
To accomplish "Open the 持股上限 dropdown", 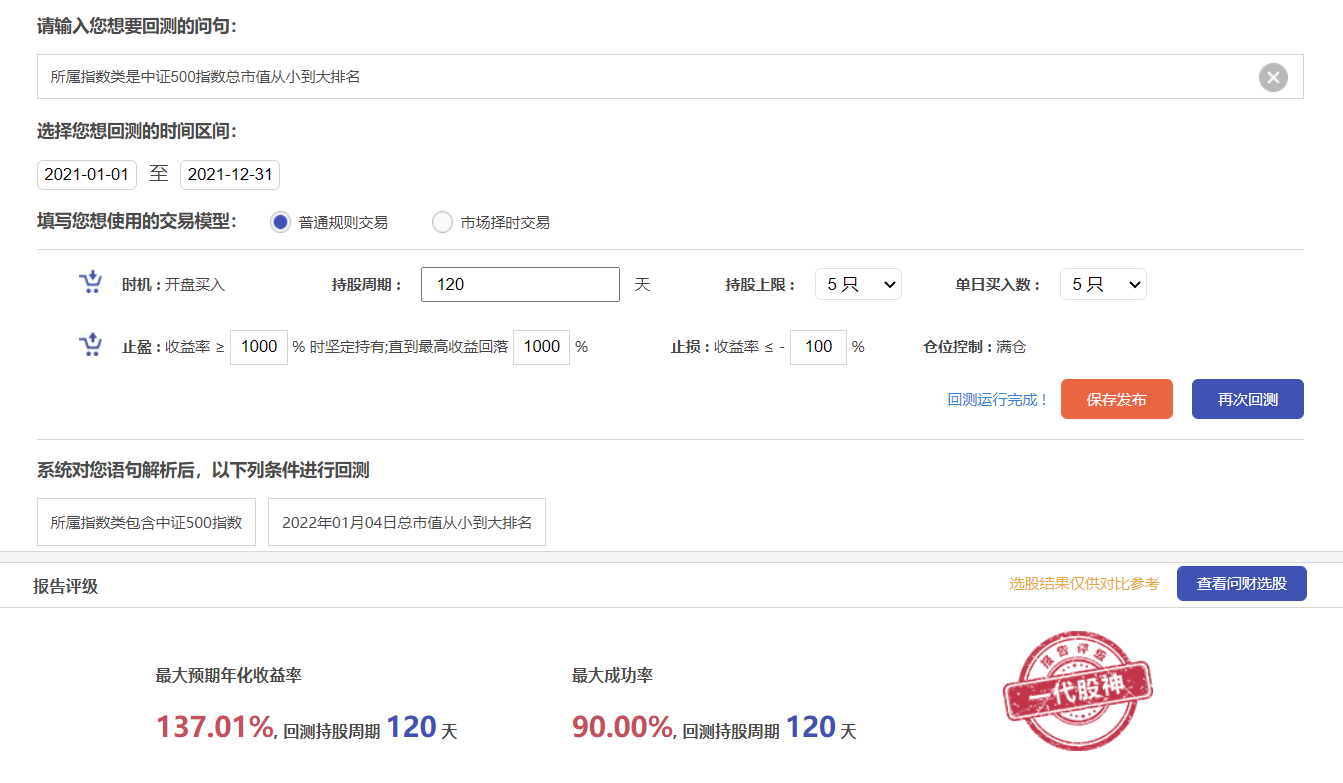I will pos(858,285).
